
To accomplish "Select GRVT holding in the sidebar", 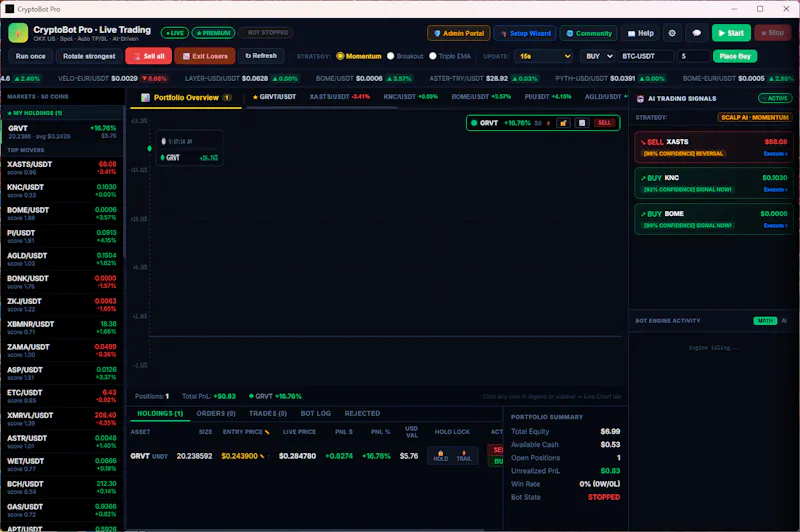I will (62, 132).
